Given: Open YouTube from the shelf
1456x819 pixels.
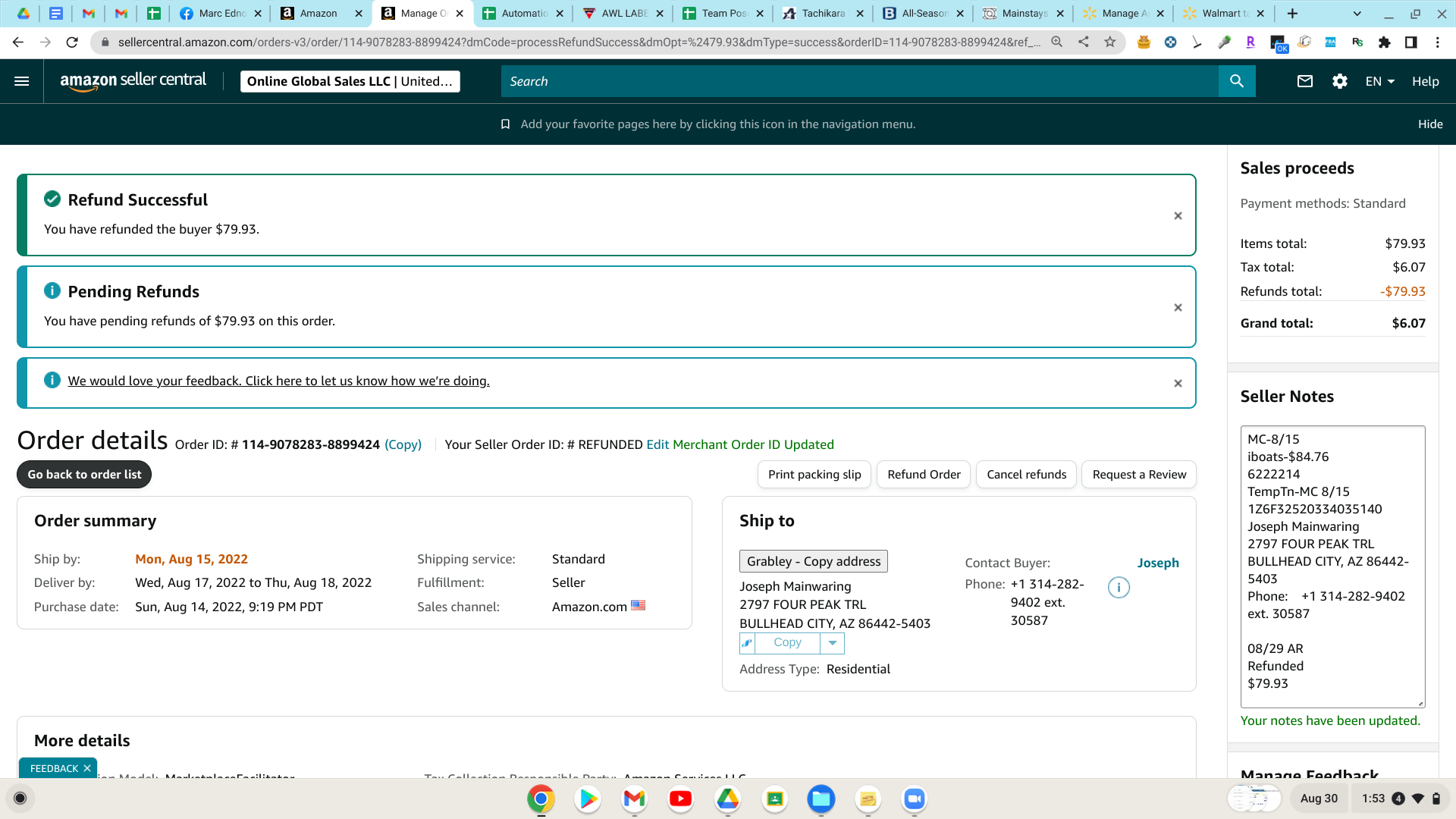Looking at the screenshot, I should [x=681, y=799].
